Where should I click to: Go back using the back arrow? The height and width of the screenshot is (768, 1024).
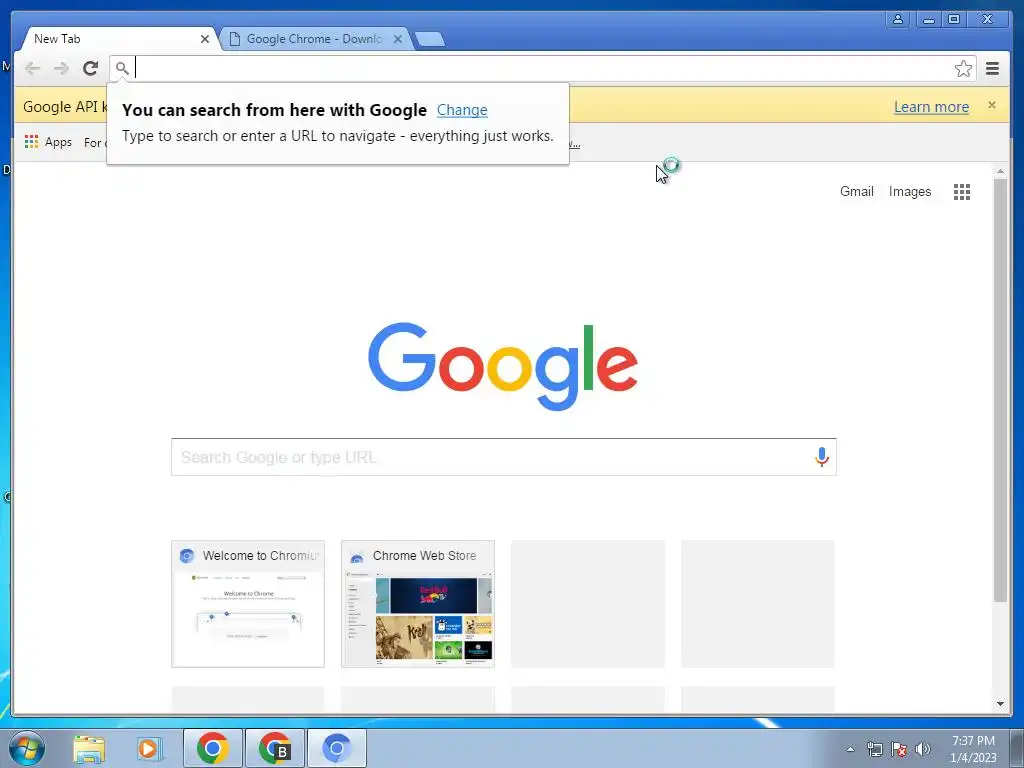click(x=32, y=68)
